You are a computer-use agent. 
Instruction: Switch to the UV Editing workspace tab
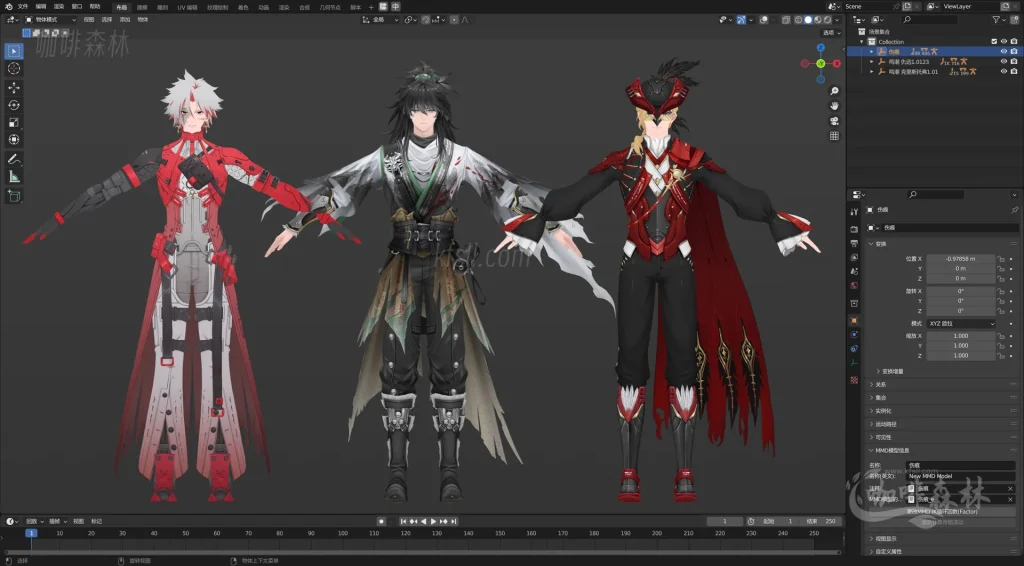click(187, 7)
